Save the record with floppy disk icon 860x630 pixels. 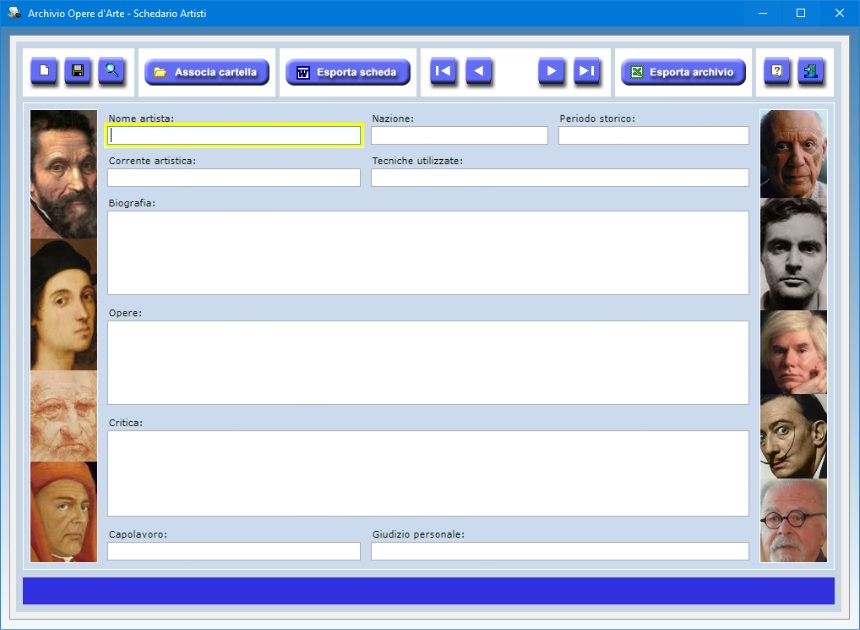pos(78,71)
